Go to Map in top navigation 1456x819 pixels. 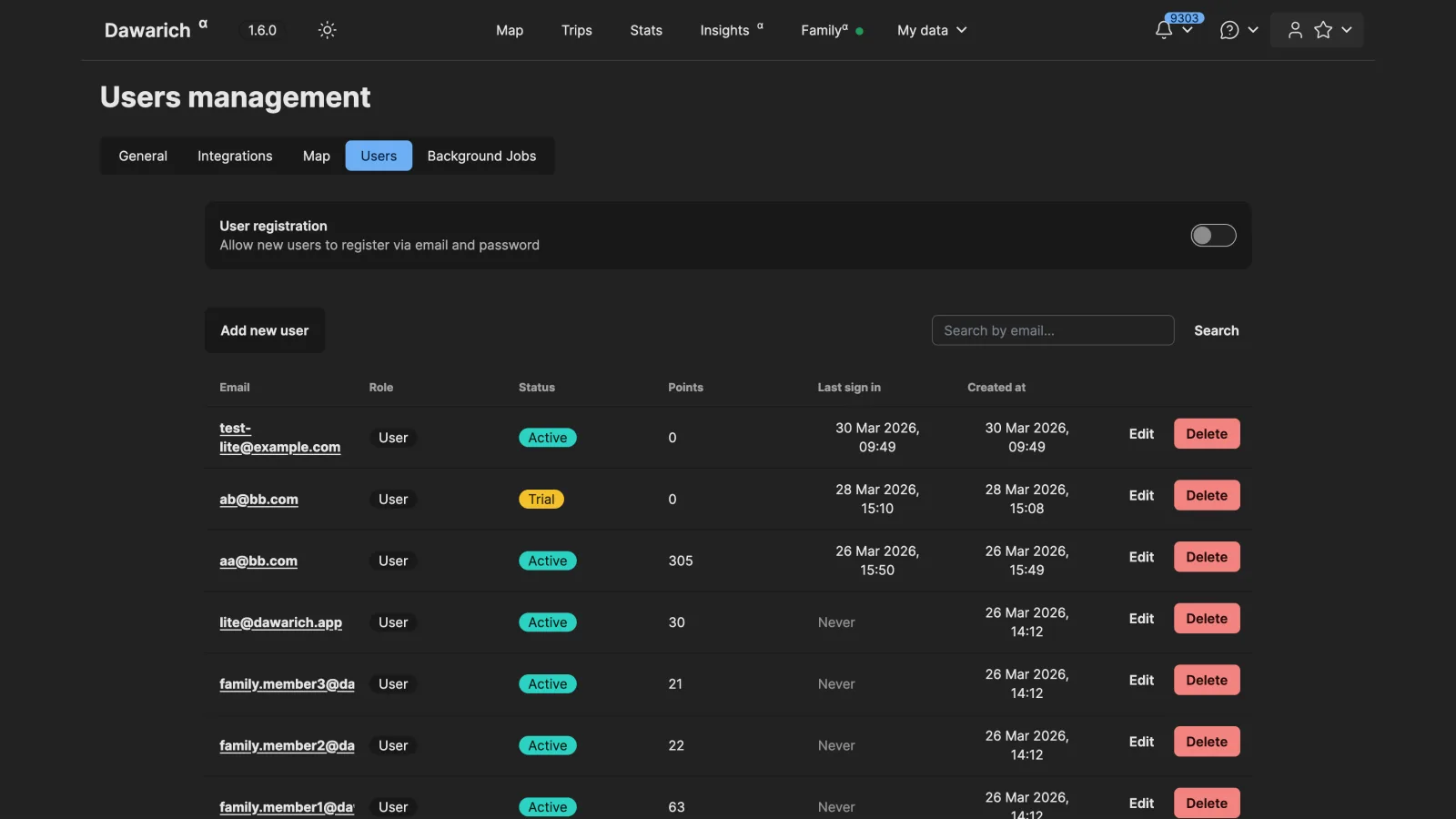click(510, 30)
